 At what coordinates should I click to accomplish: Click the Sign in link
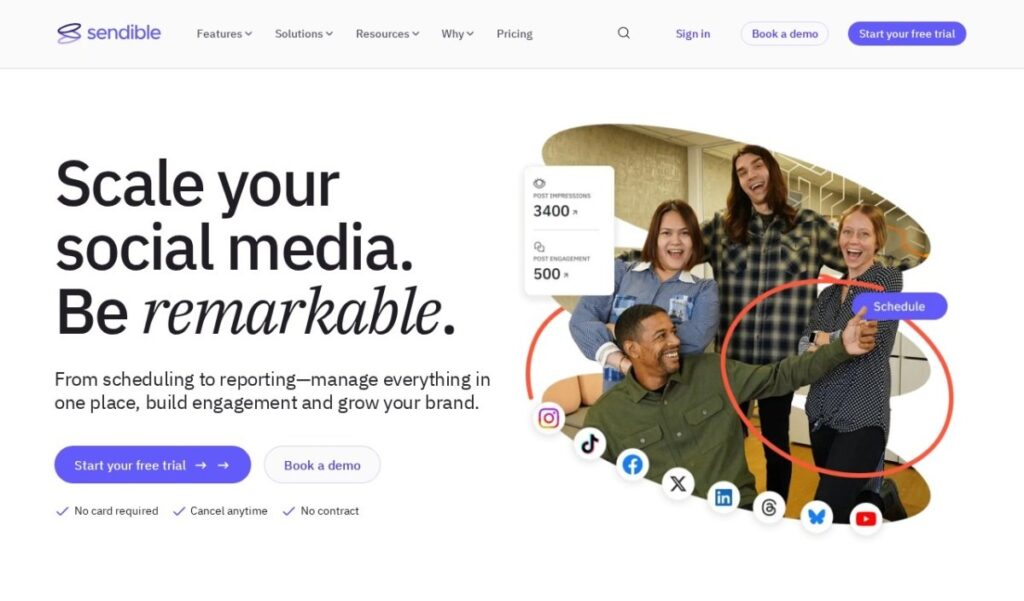click(693, 33)
